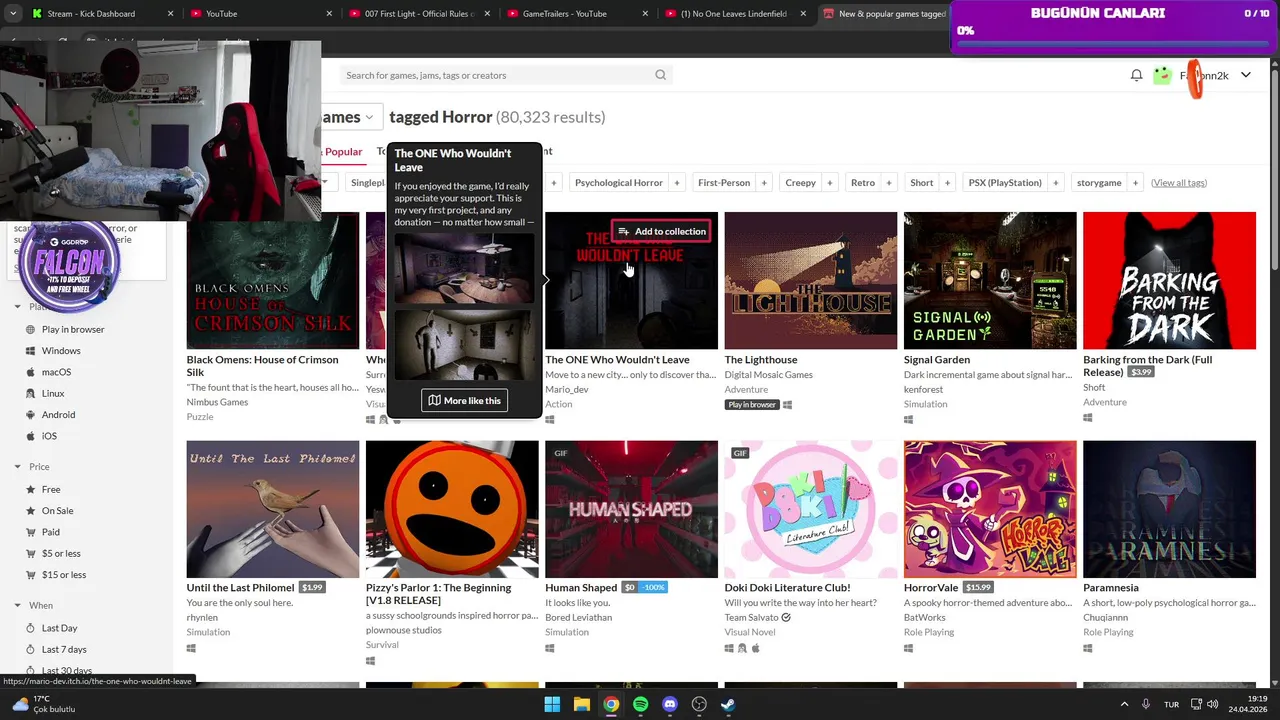Click the plus next to Psychological Horror tag

point(676,183)
